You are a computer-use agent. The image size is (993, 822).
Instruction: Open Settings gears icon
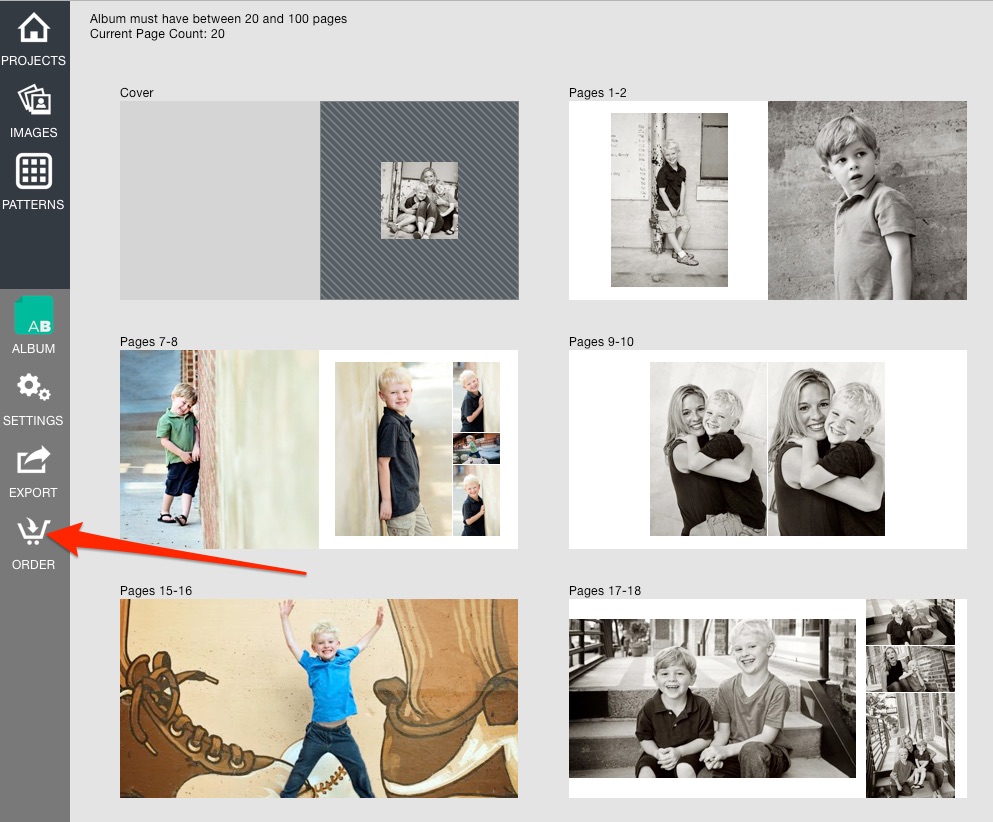34,387
